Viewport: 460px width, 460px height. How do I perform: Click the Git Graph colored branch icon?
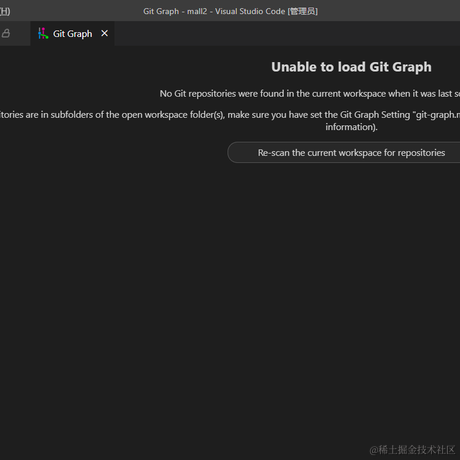[43, 33]
